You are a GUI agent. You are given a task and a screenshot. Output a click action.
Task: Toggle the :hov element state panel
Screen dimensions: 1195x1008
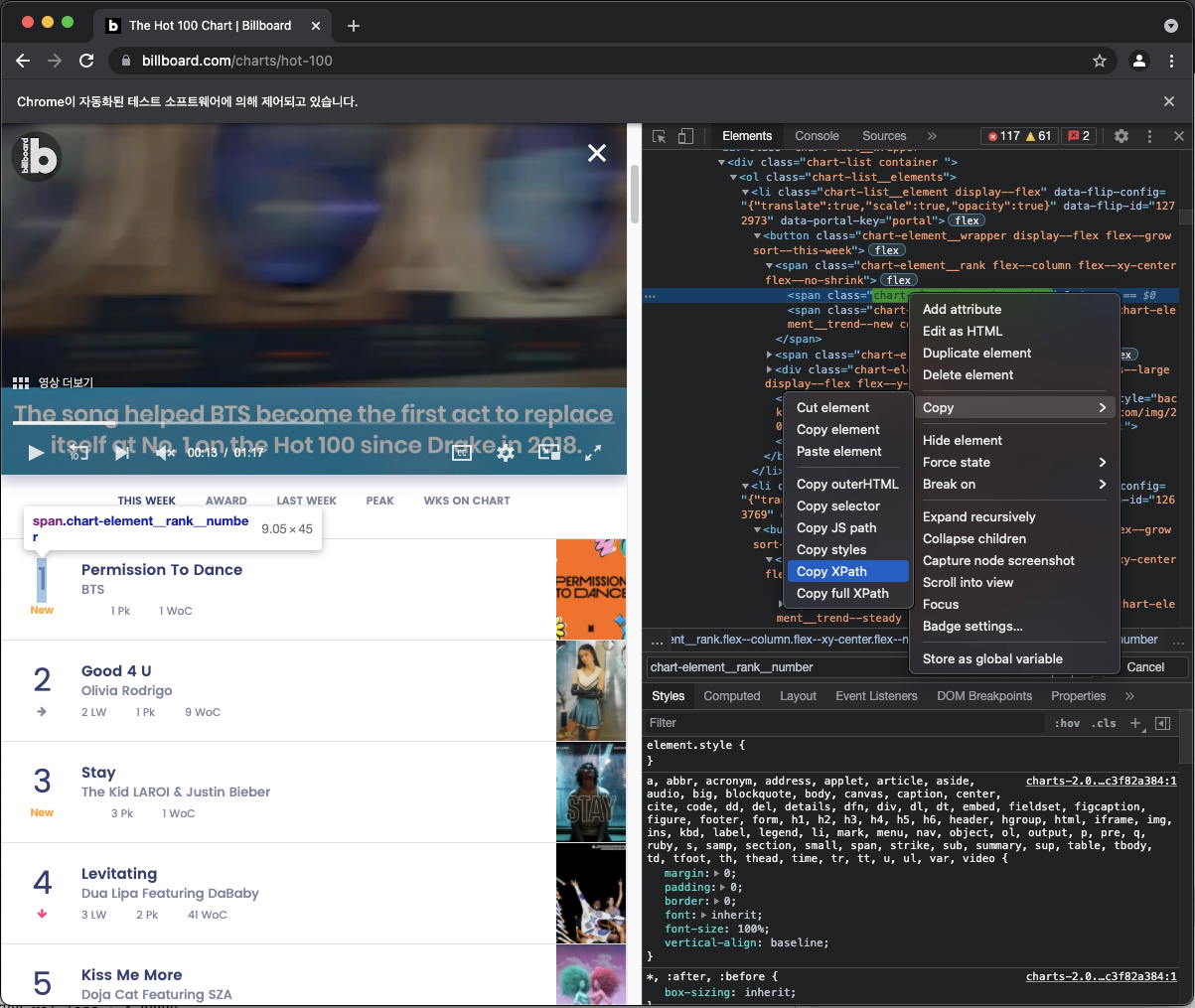pyautogui.click(x=1068, y=723)
